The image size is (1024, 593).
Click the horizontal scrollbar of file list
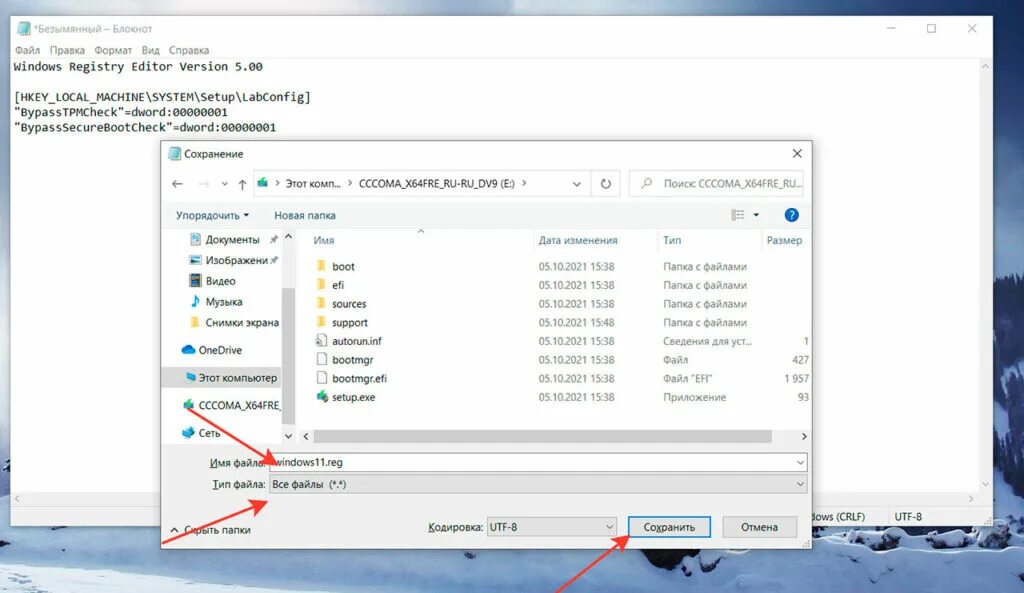pos(542,436)
